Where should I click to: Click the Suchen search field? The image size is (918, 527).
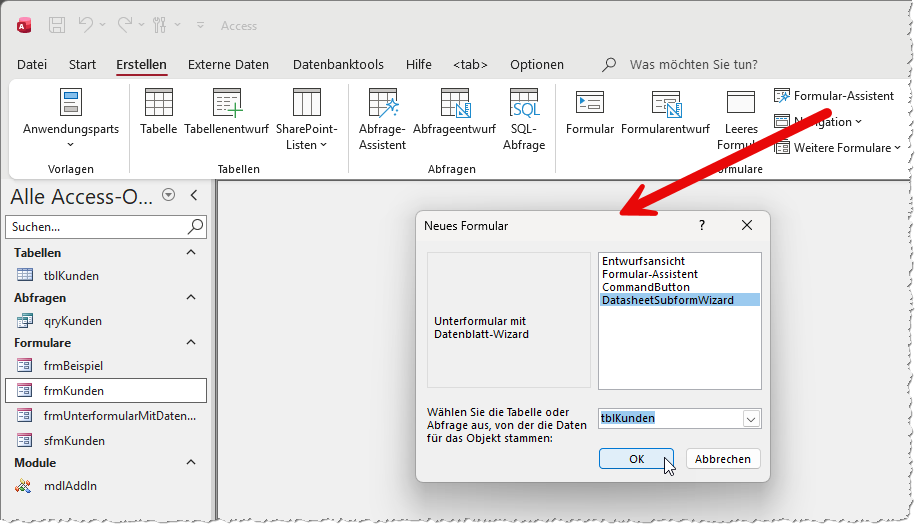(x=96, y=227)
